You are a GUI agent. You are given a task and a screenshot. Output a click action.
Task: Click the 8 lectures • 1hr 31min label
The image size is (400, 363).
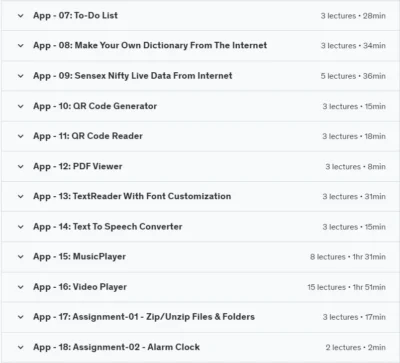click(348, 257)
